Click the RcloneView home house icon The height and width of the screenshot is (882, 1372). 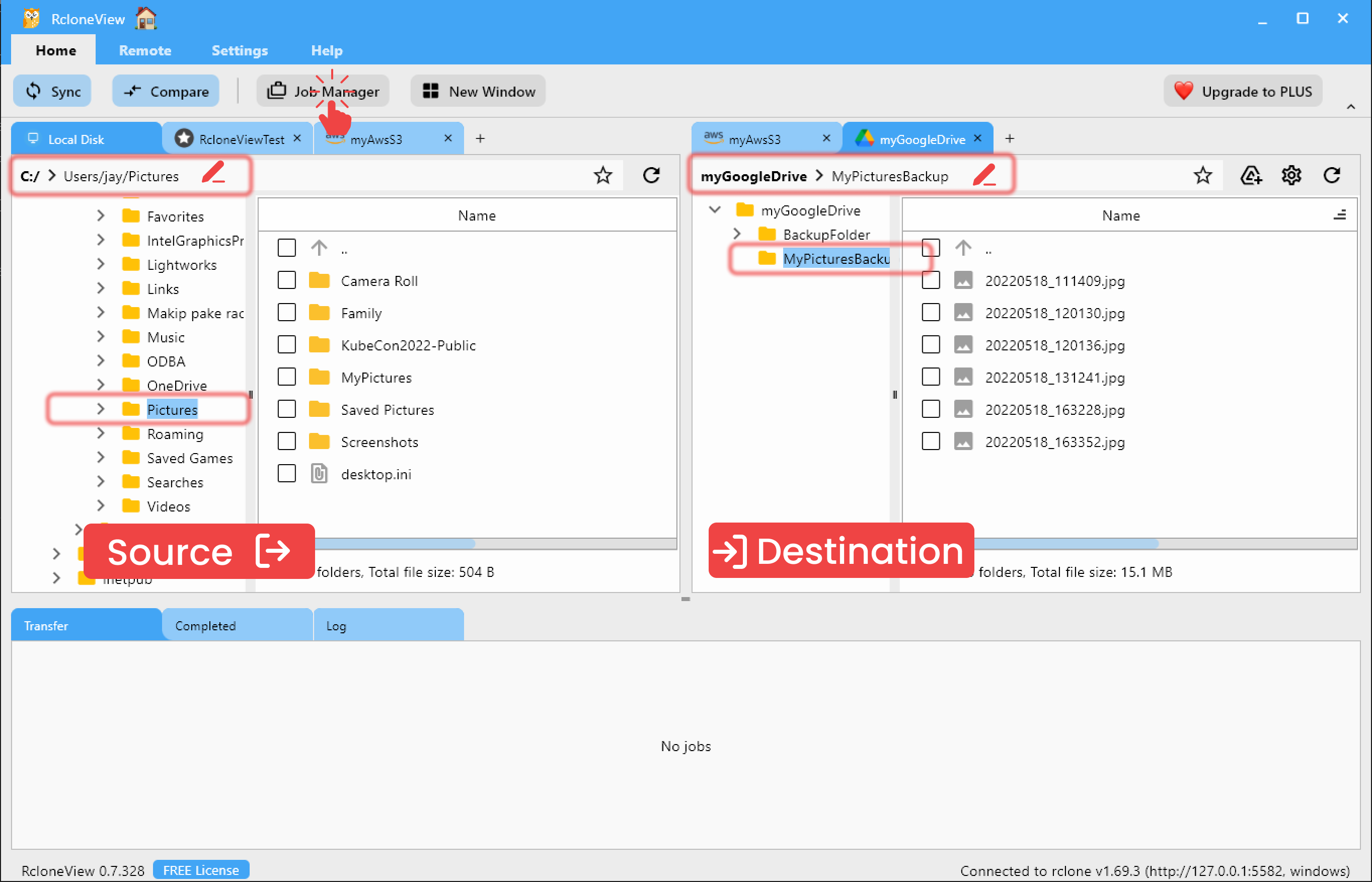click(x=146, y=19)
